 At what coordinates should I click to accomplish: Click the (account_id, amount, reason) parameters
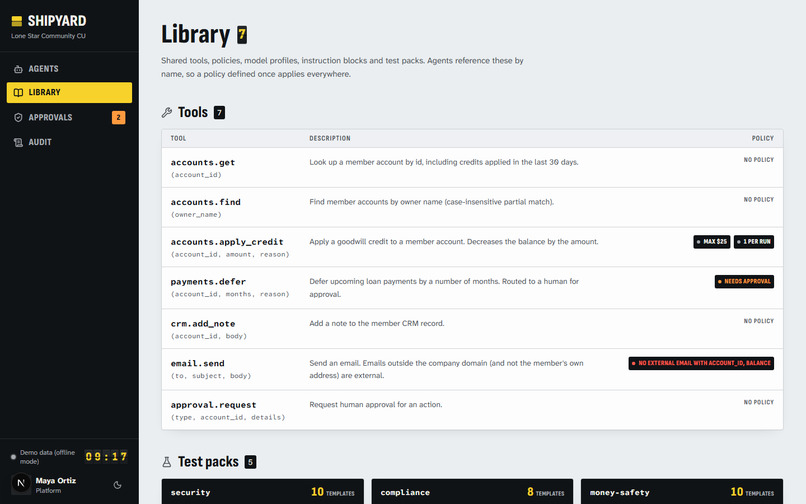(x=230, y=255)
